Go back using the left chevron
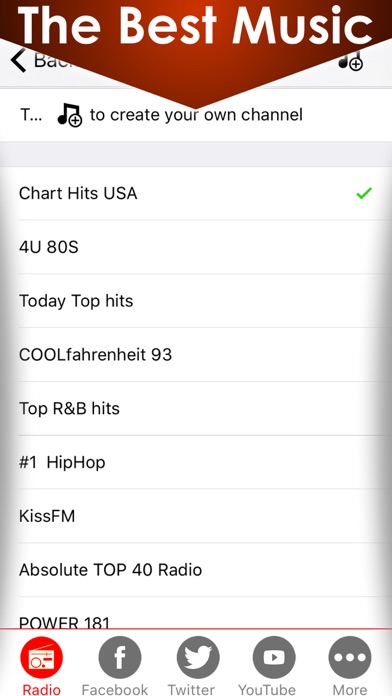The width and height of the screenshot is (392, 696). click(18, 60)
